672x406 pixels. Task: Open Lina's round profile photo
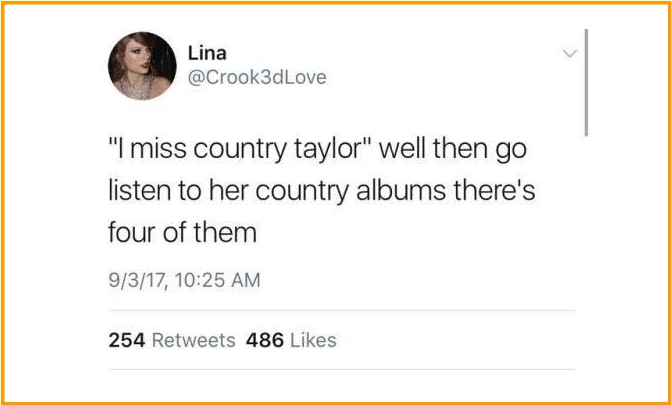142,66
